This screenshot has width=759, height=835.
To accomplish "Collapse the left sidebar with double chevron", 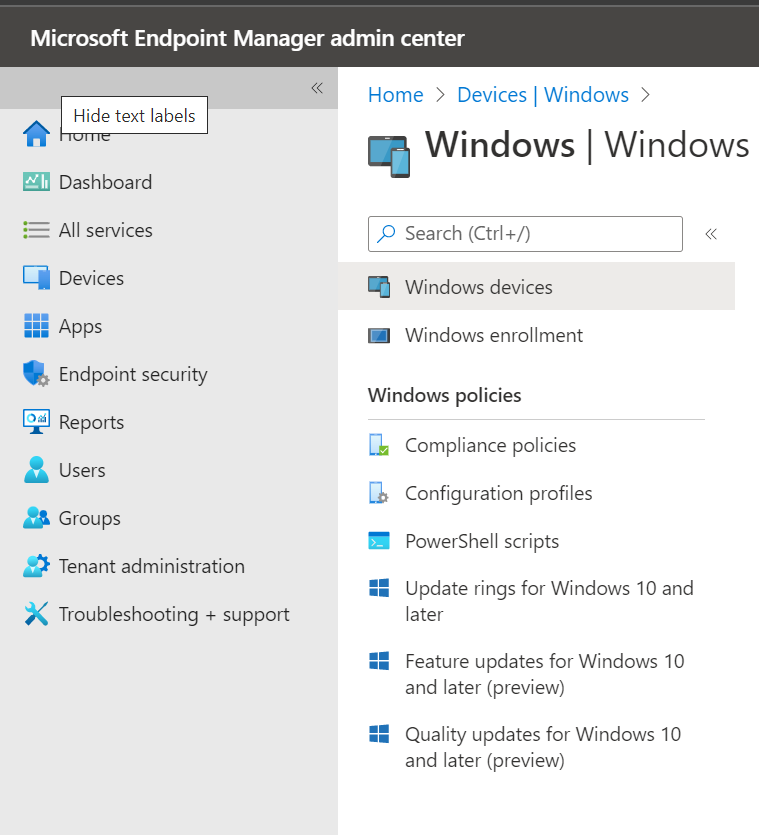I will [317, 88].
